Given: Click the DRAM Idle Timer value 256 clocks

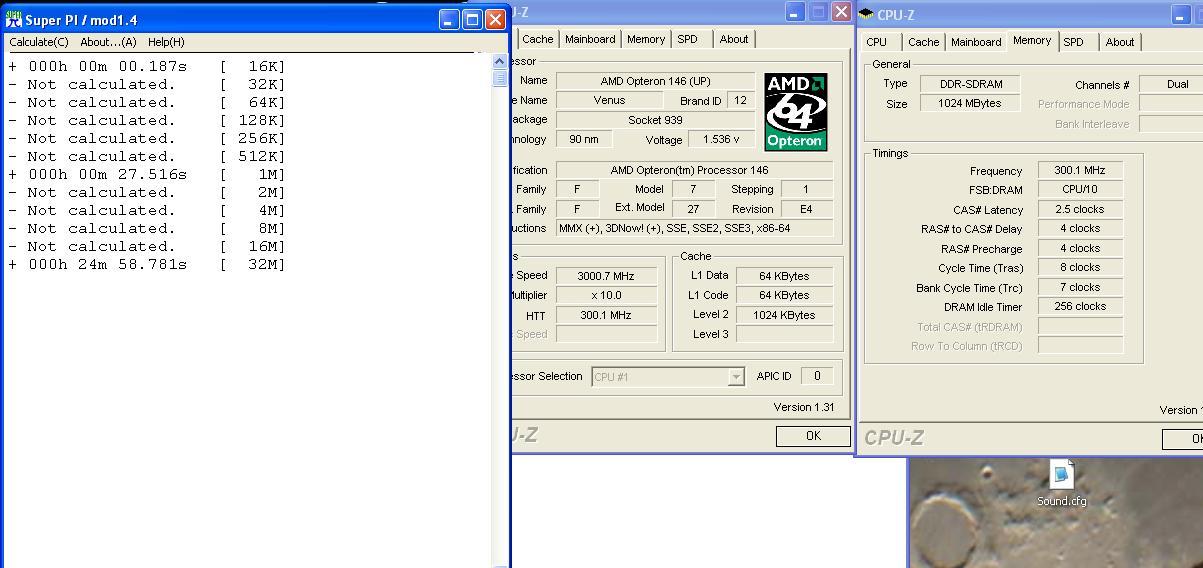Looking at the screenshot, I should tap(1080, 307).
